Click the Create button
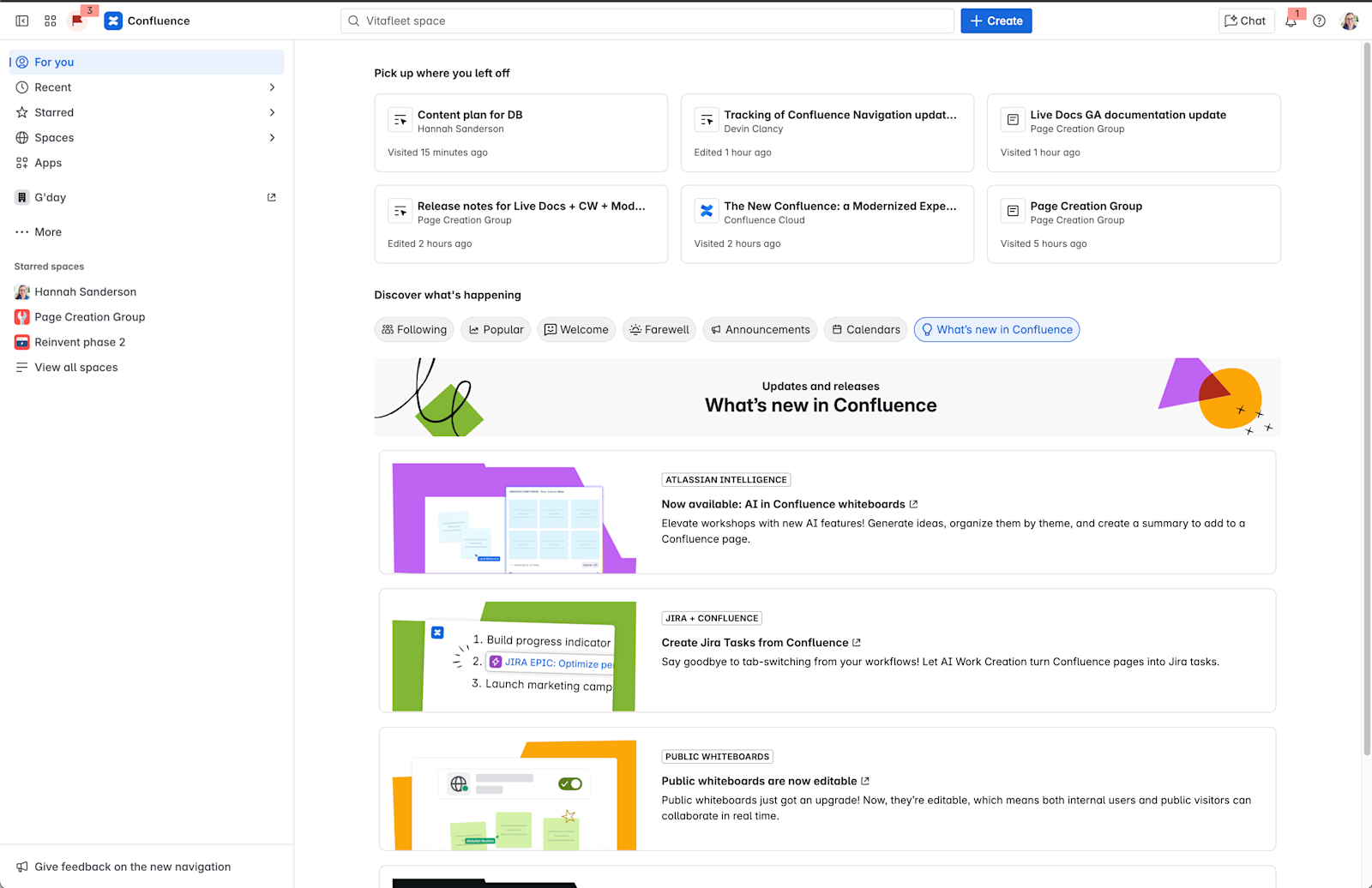This screenshot has height=888, width=1372. tap(996, 21)
